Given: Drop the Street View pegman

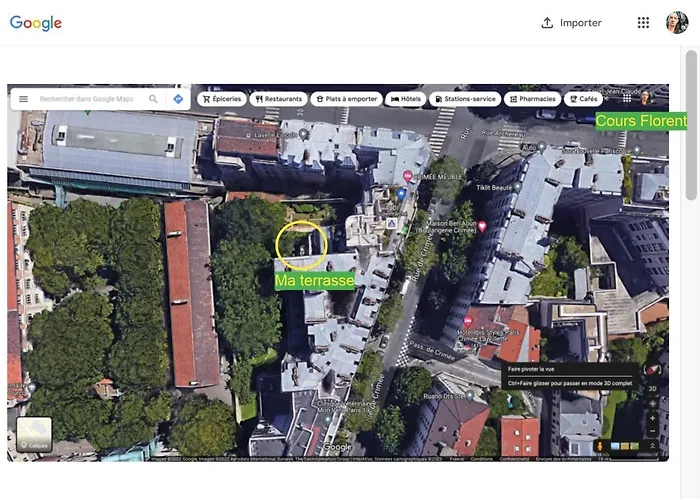Looking at the screenshot, I should tap(600, 446).
